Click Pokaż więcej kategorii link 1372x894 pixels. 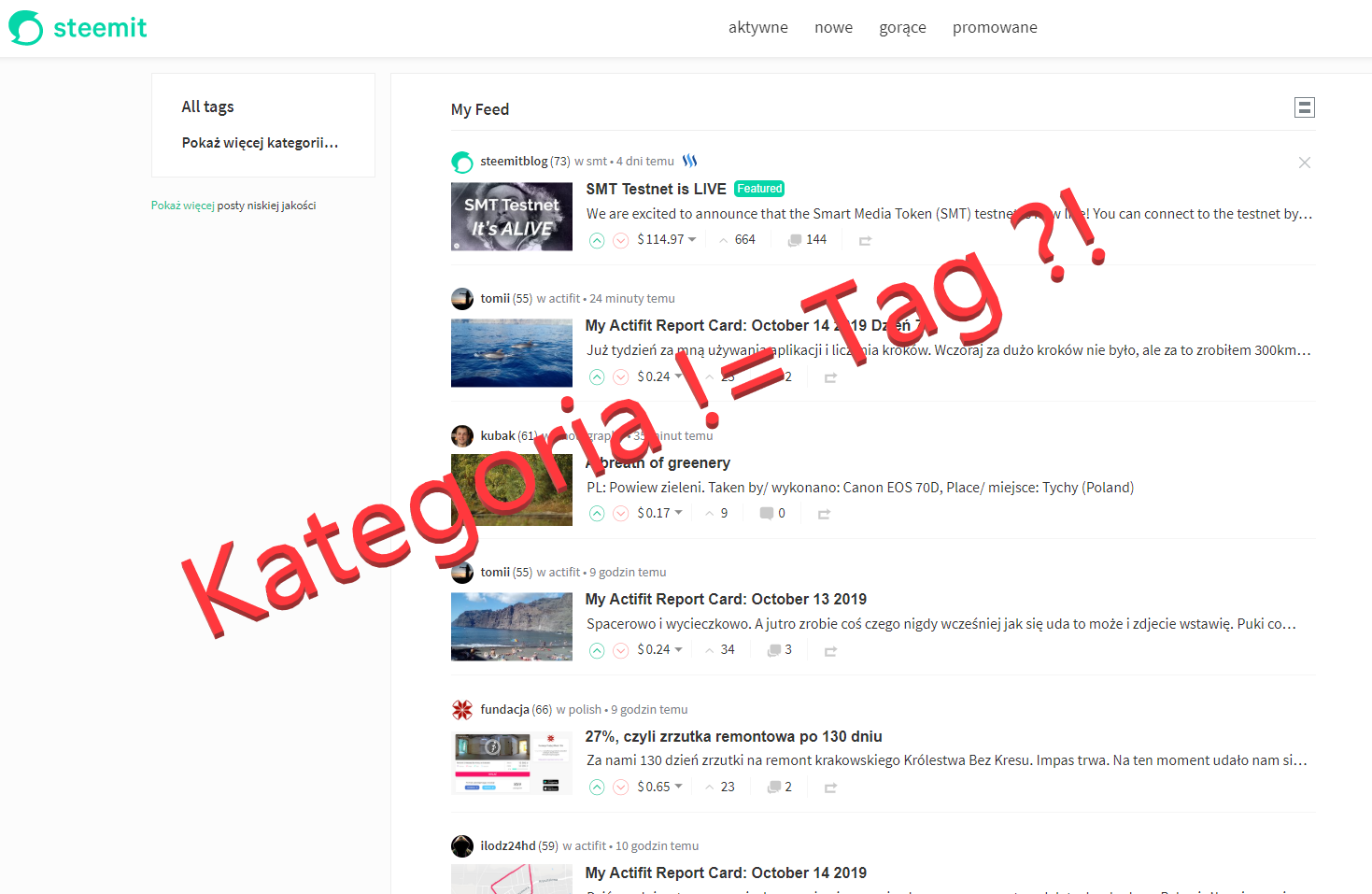coord(260,143)
